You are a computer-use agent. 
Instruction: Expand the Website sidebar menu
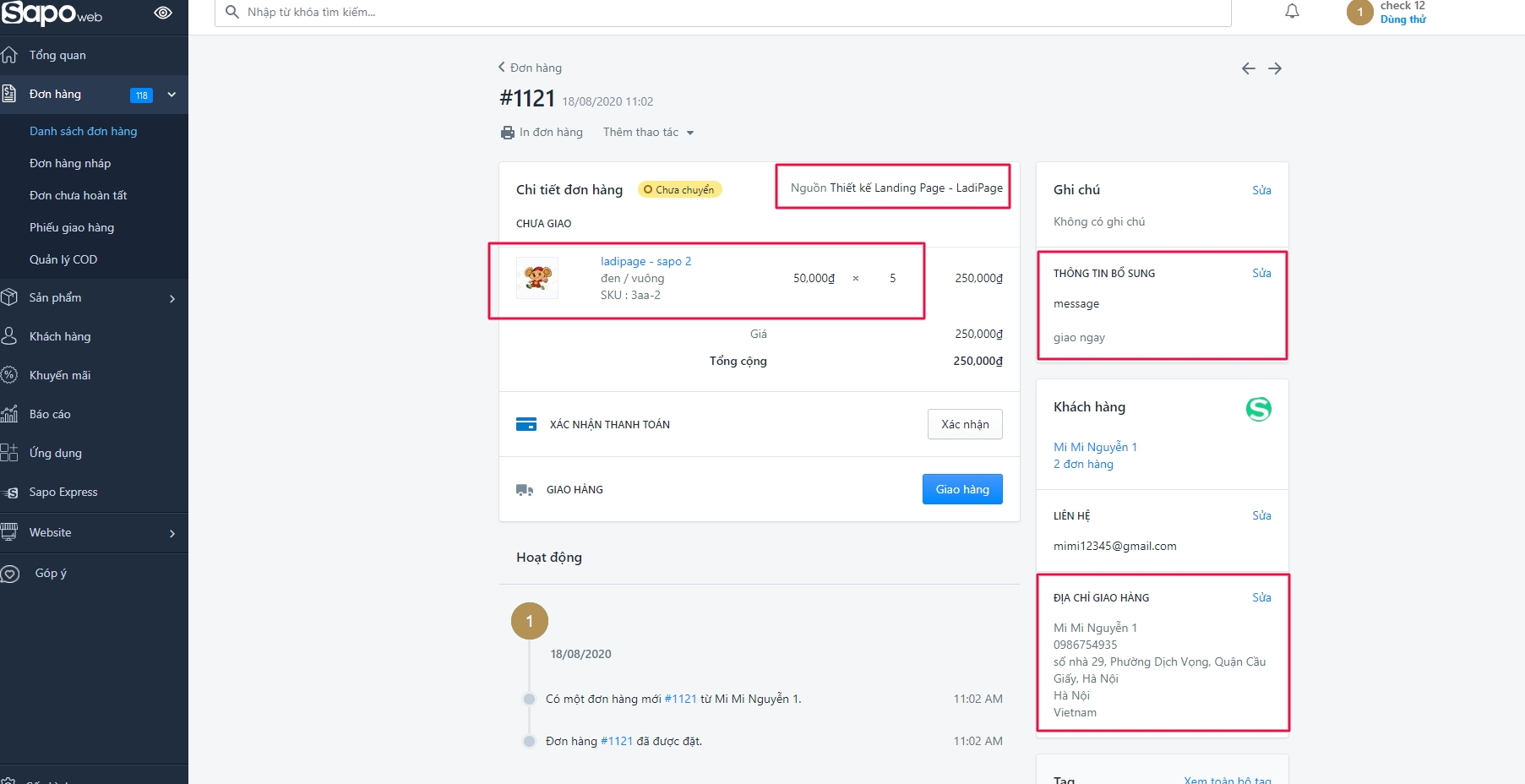coord(172,533)
